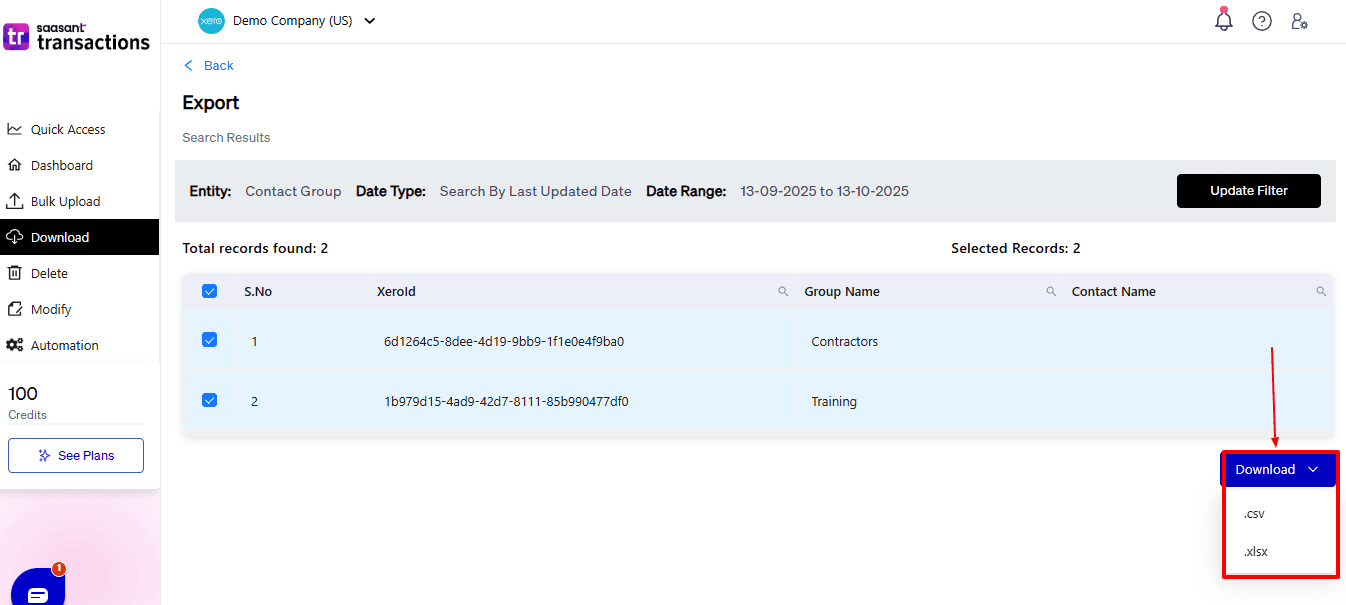Click the SaasAnt Transactions logo
The width and height of the screenshot is (1346, 605).
[77, 37]
